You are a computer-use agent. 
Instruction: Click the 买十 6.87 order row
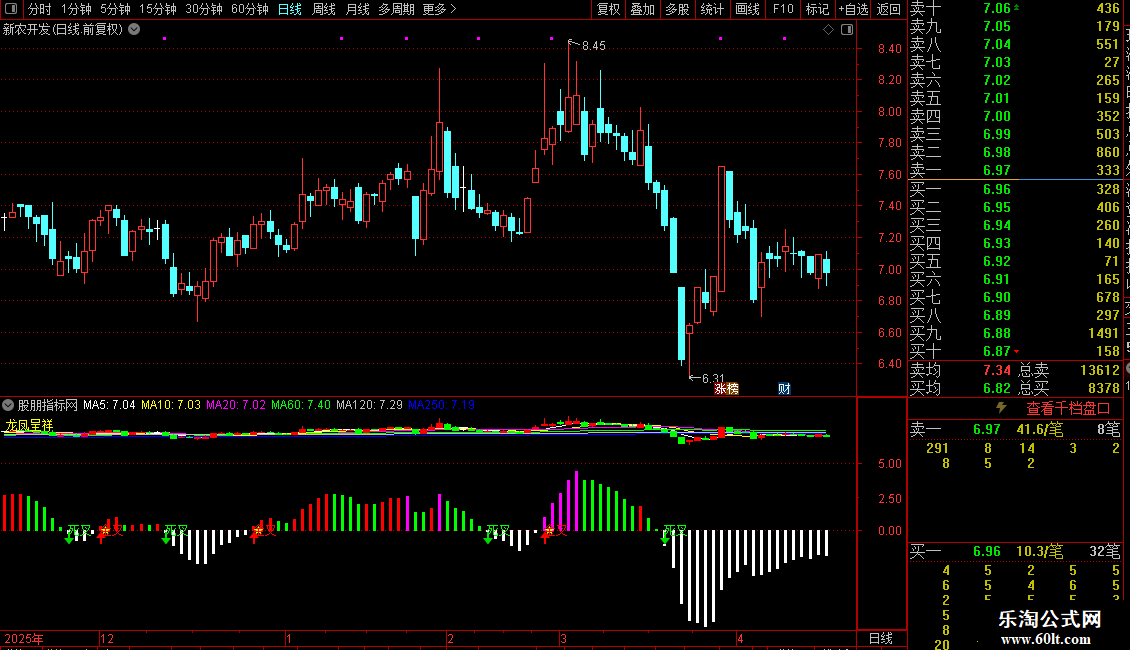[1015, 351]
